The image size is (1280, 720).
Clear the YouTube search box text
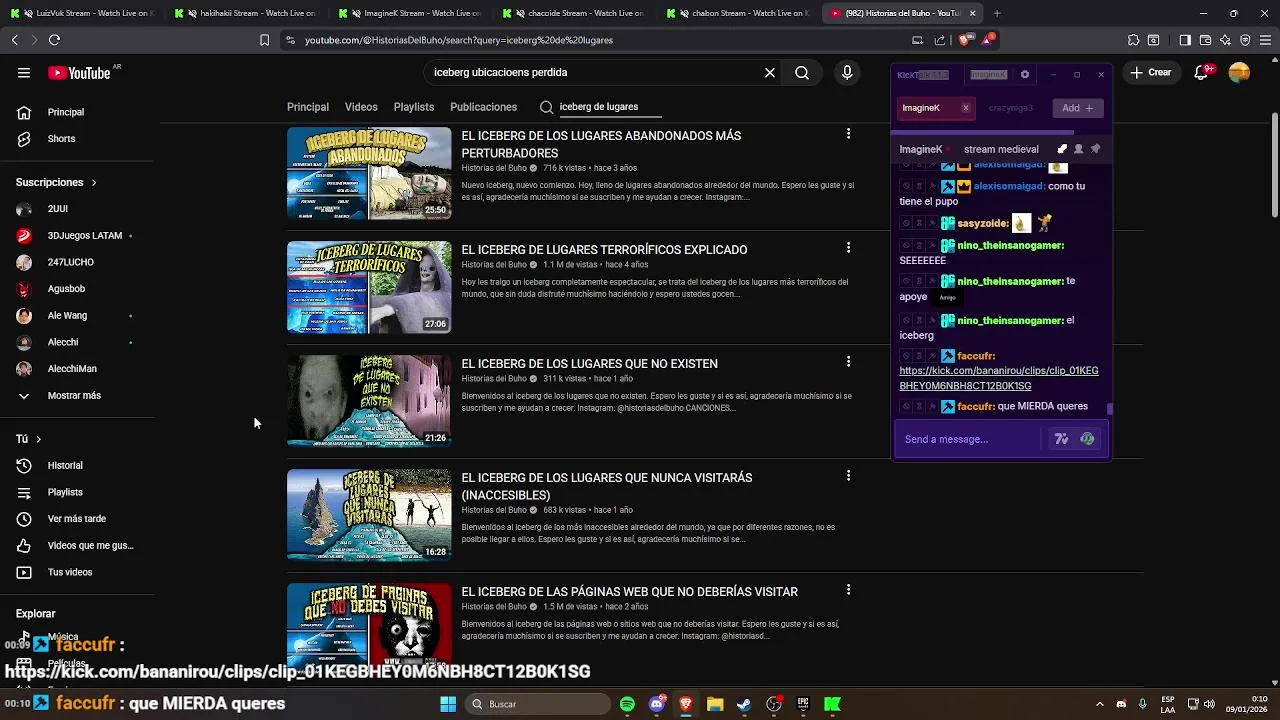point(770,73)
